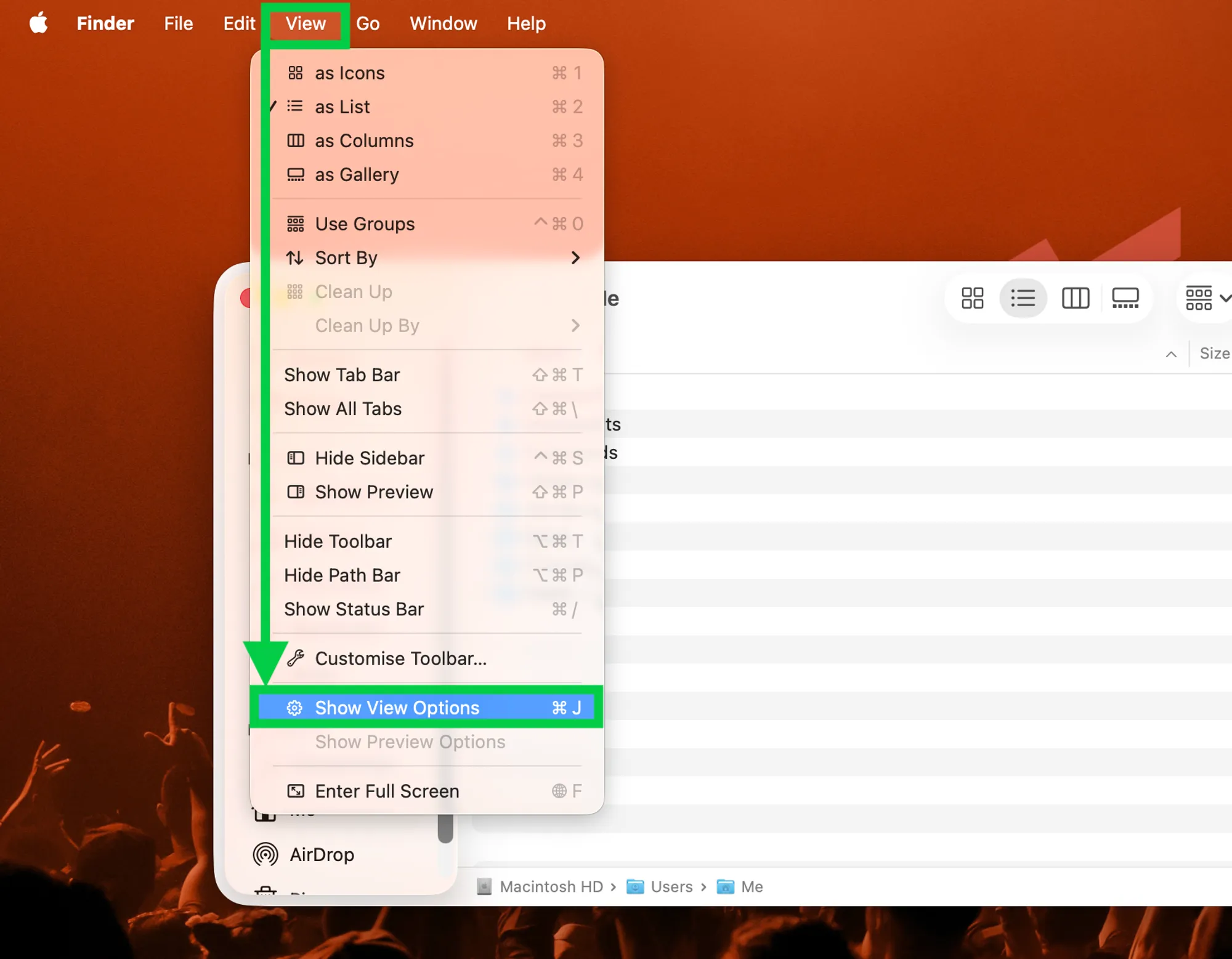Screen dimensions: 1232x959
Task: Choose Show View Options menu item
Action: coord(397,708)
